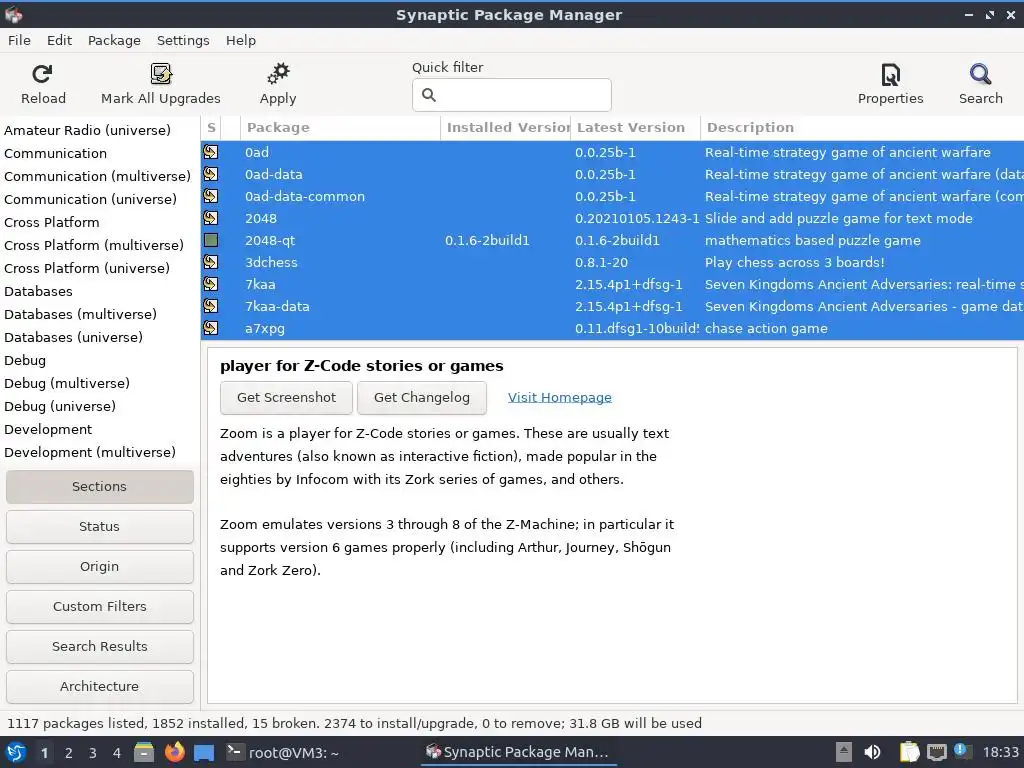
Task: Switch to workspace 3 in the taskbar
Action: point(93,753)
